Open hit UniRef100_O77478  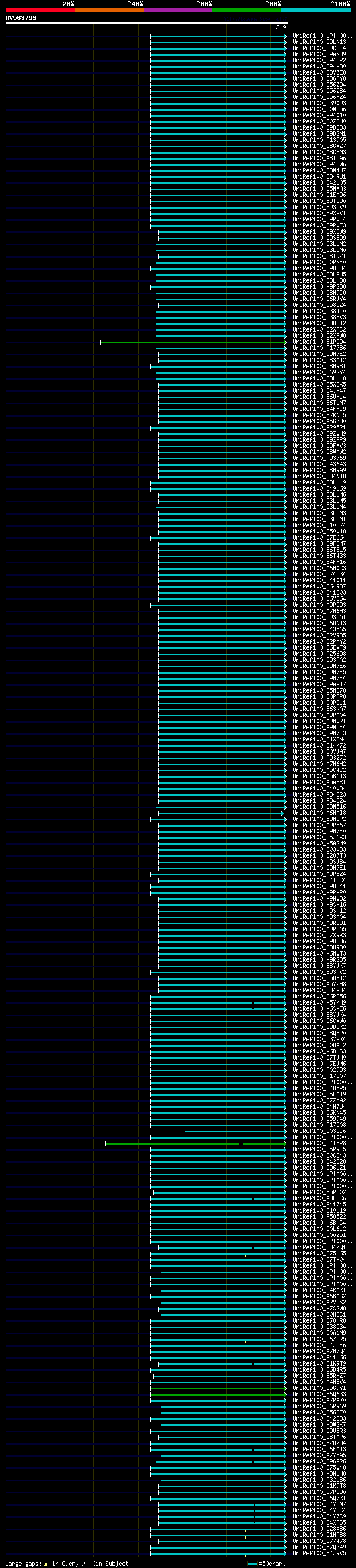coord(319,1541)
